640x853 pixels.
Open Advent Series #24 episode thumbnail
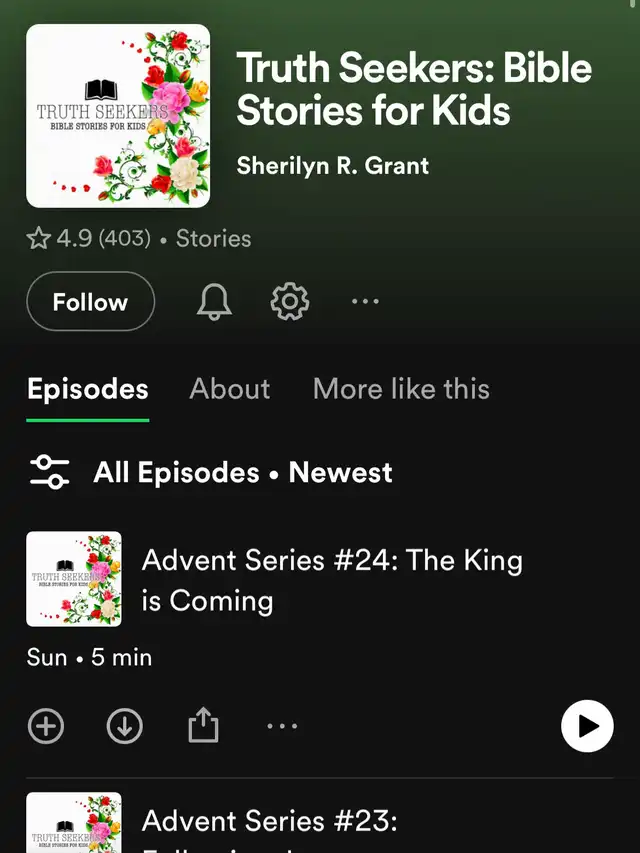tap(74, 579)
